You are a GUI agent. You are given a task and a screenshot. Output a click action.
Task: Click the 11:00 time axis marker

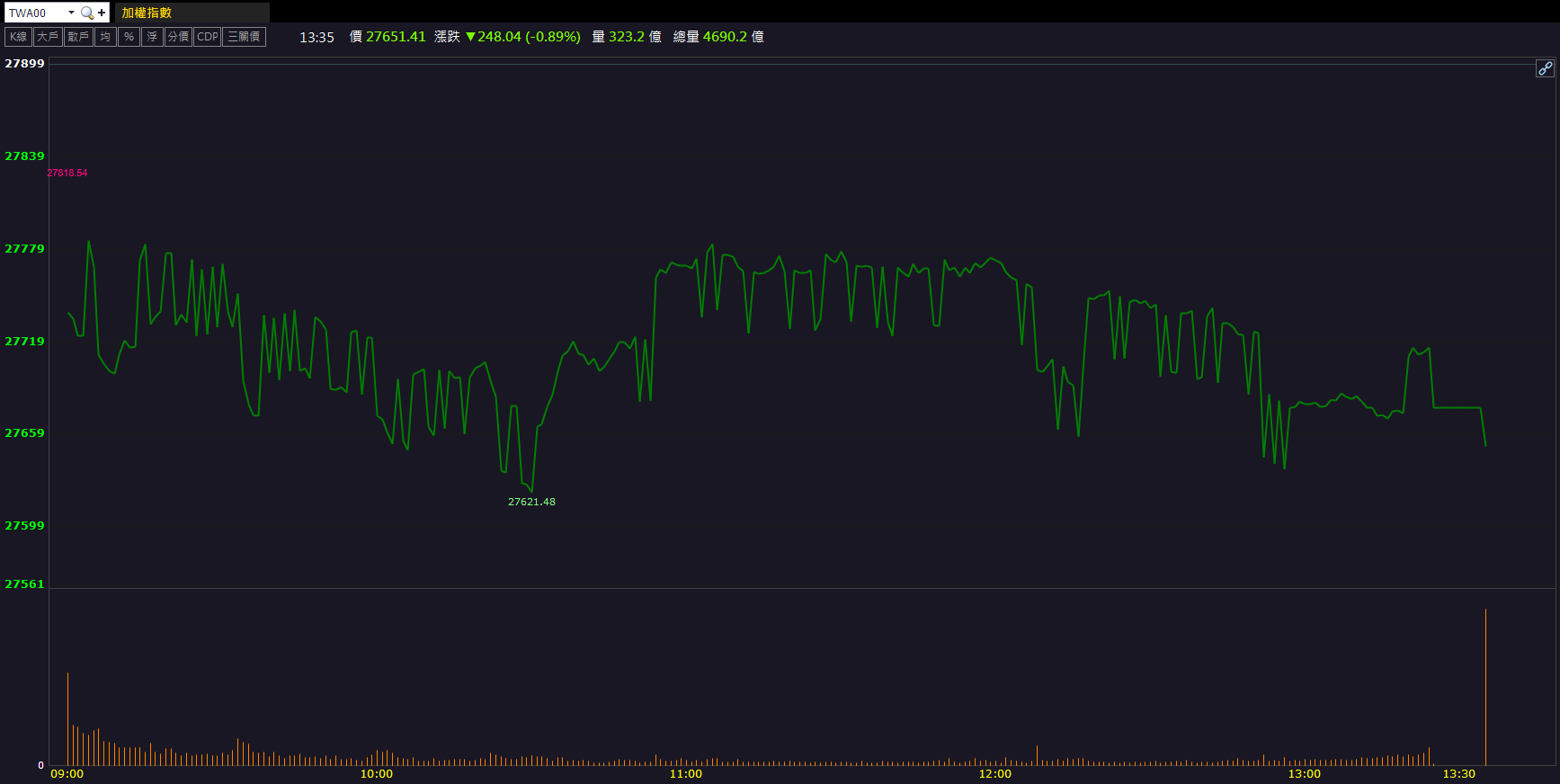tap(685, 774)
